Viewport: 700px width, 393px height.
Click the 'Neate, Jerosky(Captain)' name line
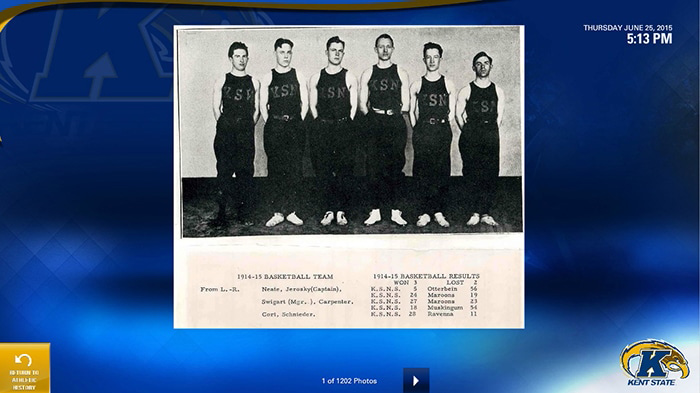click(302, 289)
